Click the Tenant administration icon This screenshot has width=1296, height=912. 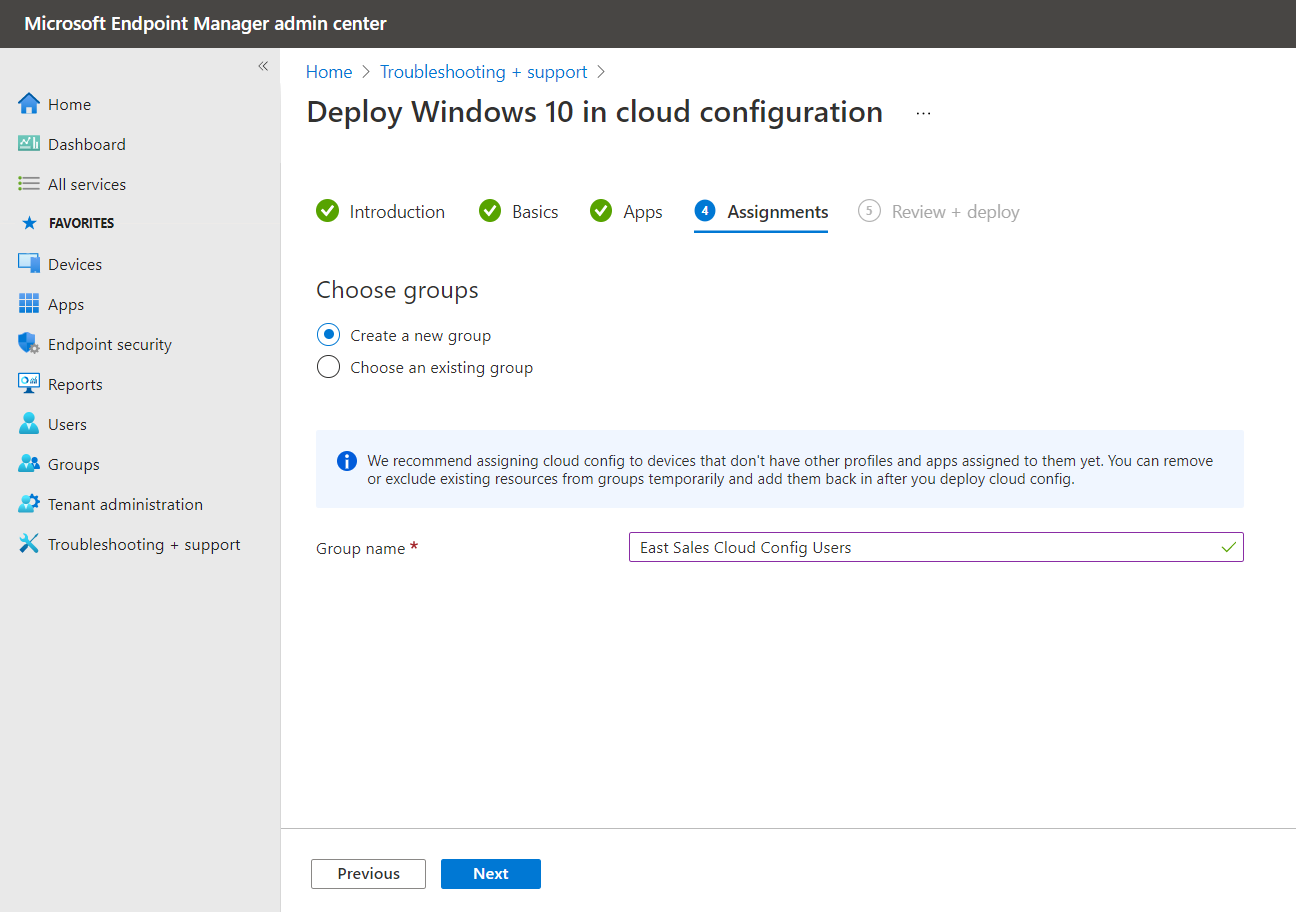29,504
